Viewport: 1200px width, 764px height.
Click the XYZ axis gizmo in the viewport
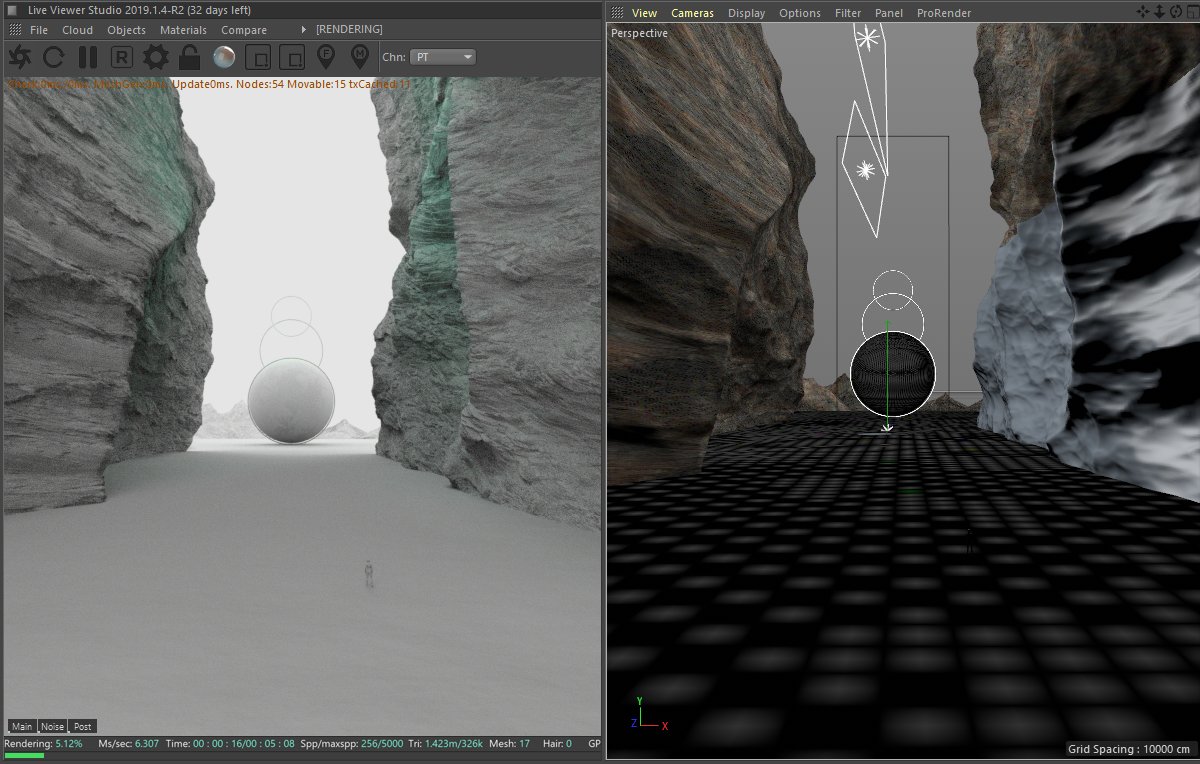pos(648,715)
